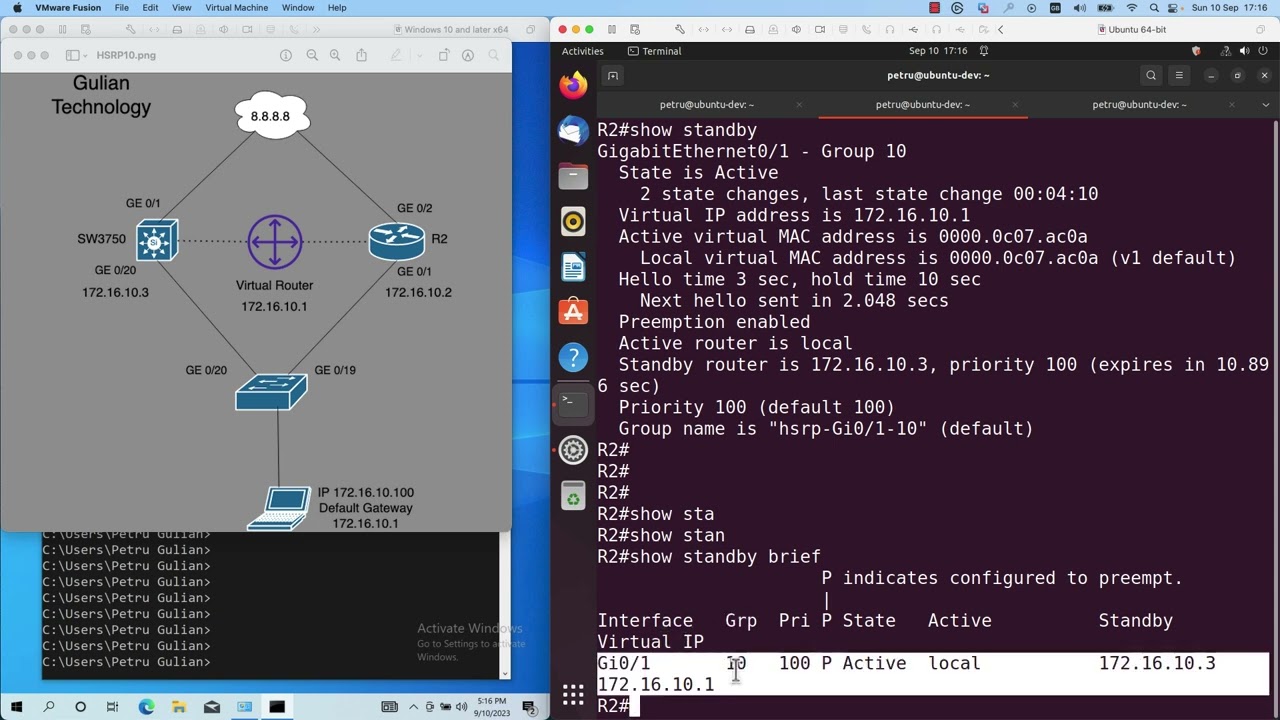Open Settings gear in the Ubuntu dock
Viewport: 1280px width, 720px height.
pos(573,451)
